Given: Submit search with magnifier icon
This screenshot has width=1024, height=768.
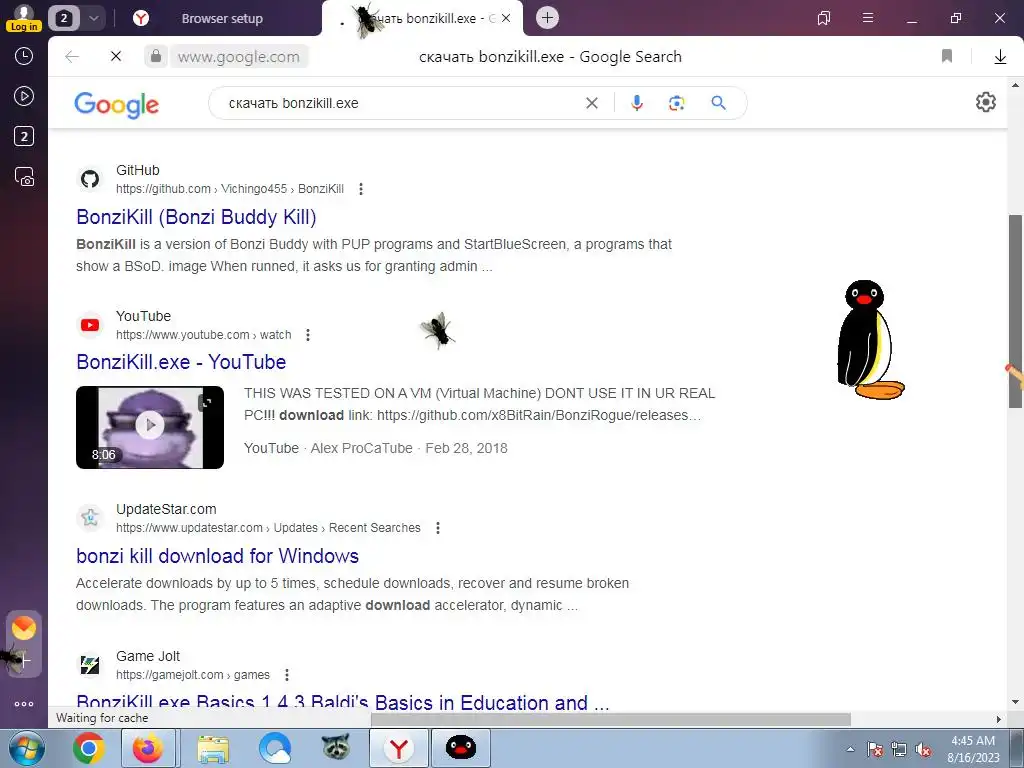Looking at the screenshot, I should (x=718, y=103).
